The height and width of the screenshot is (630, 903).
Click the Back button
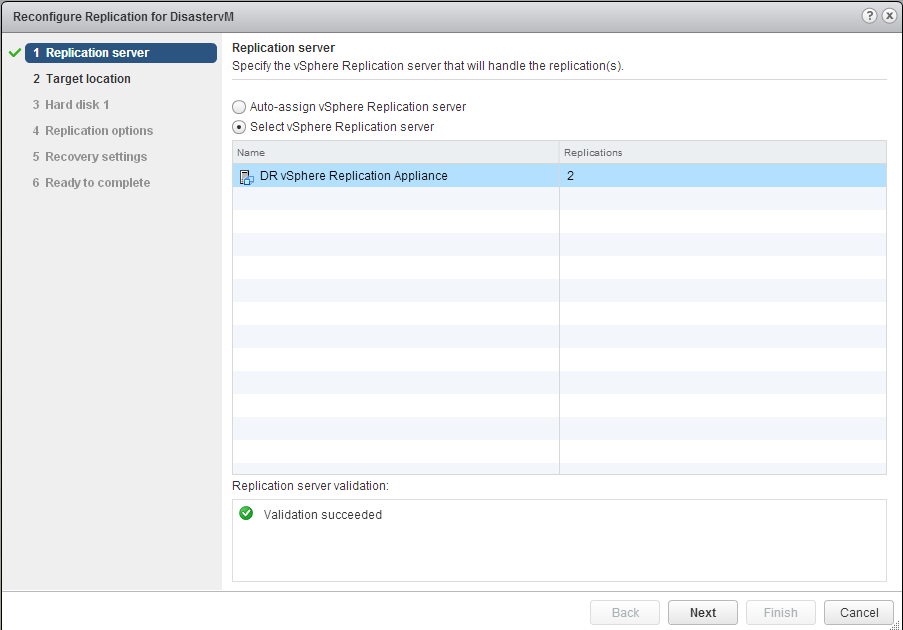(625, 612)
